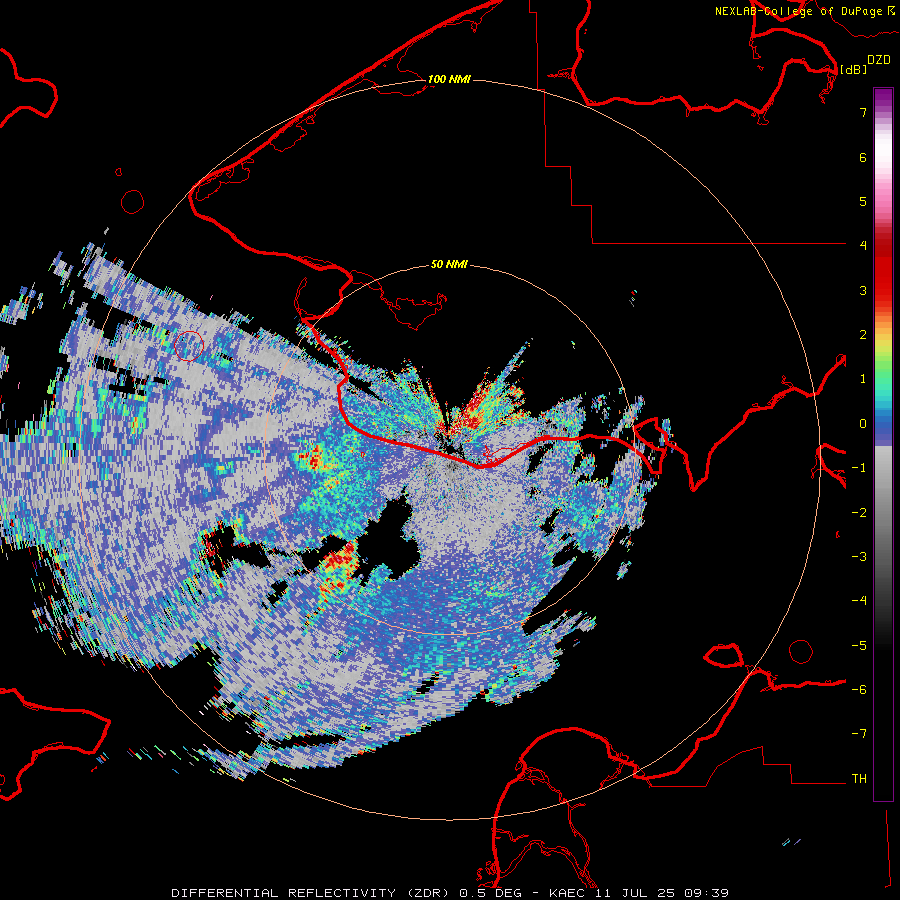Click the -5 value on the color scale
Viewport: 900px width, 900px height.
(x=859, y=646)
